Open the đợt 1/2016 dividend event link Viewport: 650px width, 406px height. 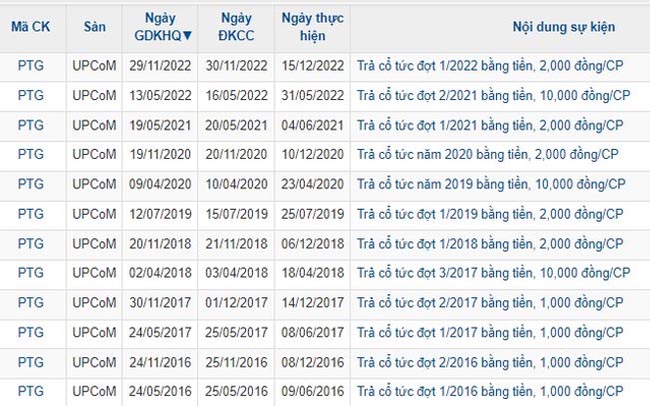coord(493,391)
